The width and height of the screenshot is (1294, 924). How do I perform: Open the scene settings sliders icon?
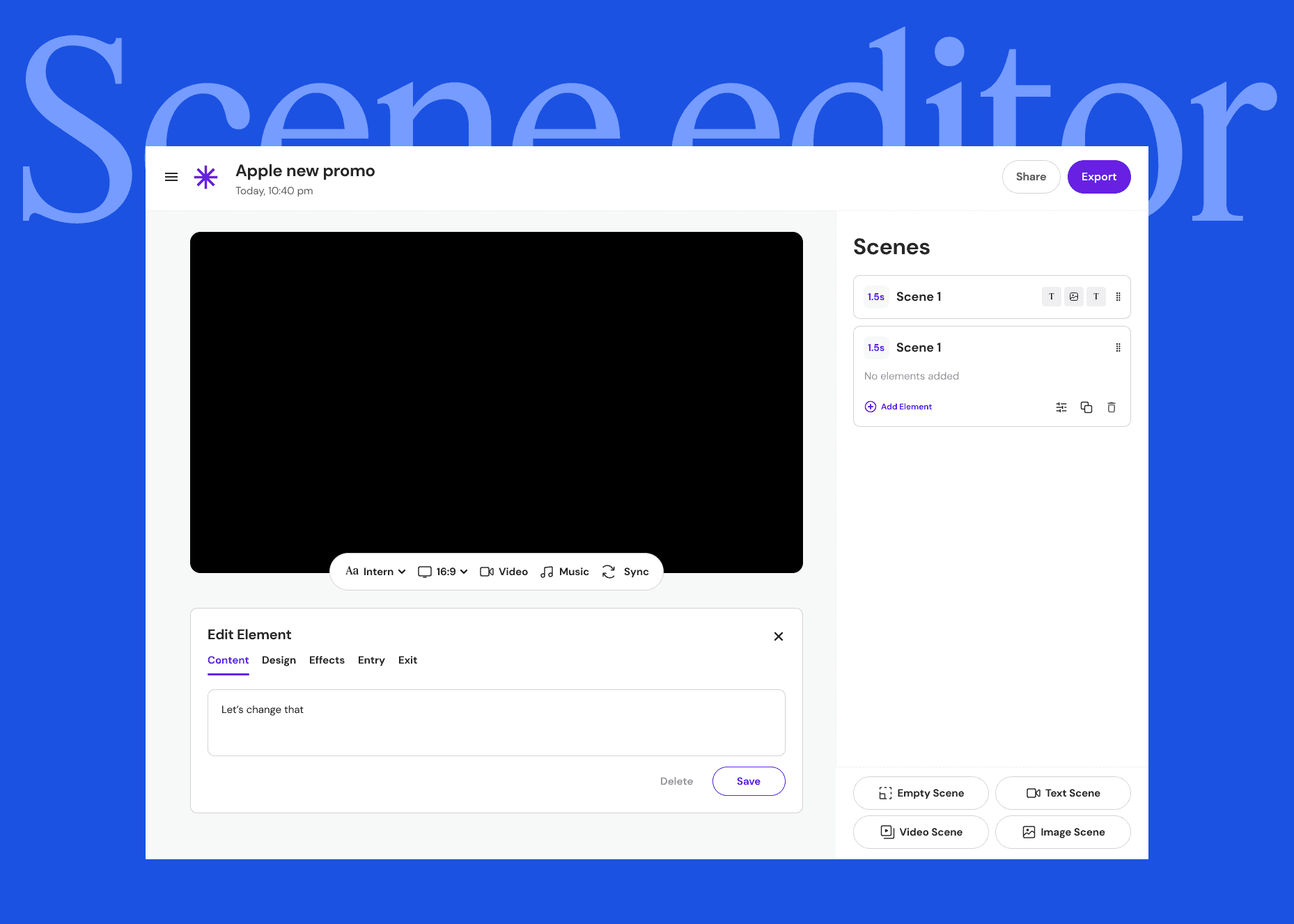tap(1061, 407)
